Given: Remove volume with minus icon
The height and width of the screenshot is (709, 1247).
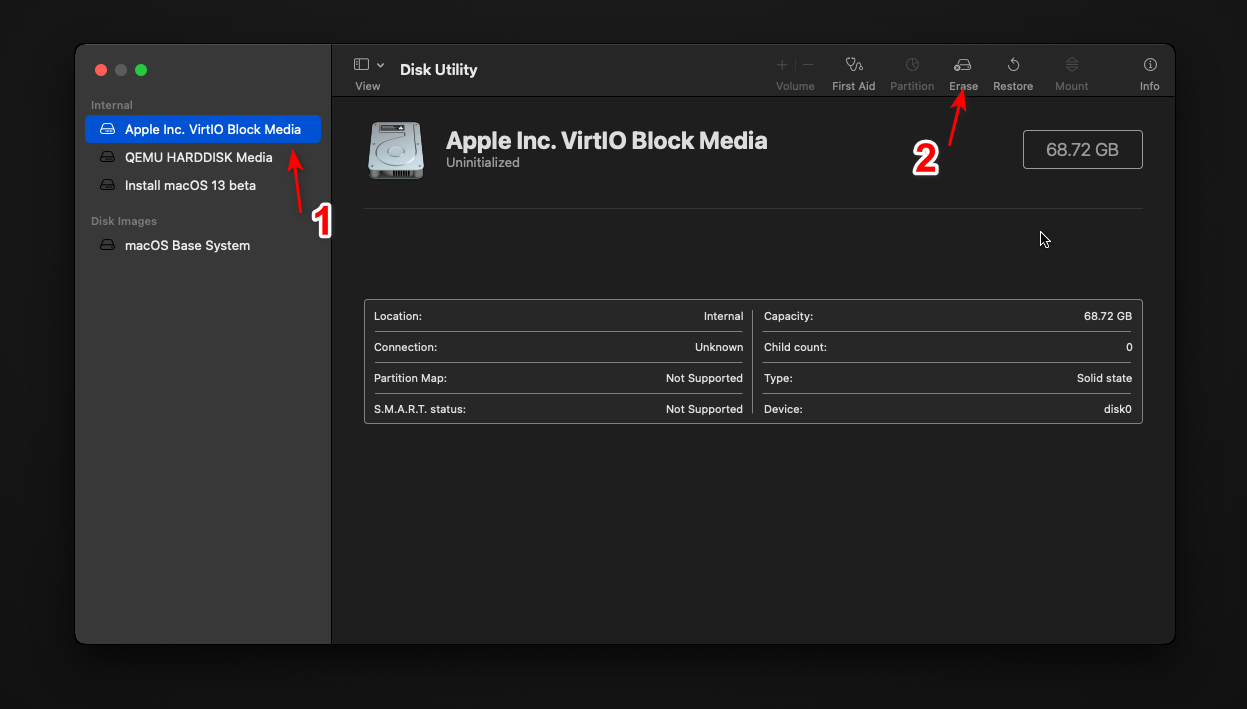Looking at the screenshot, I should click(x=808, y=65).
